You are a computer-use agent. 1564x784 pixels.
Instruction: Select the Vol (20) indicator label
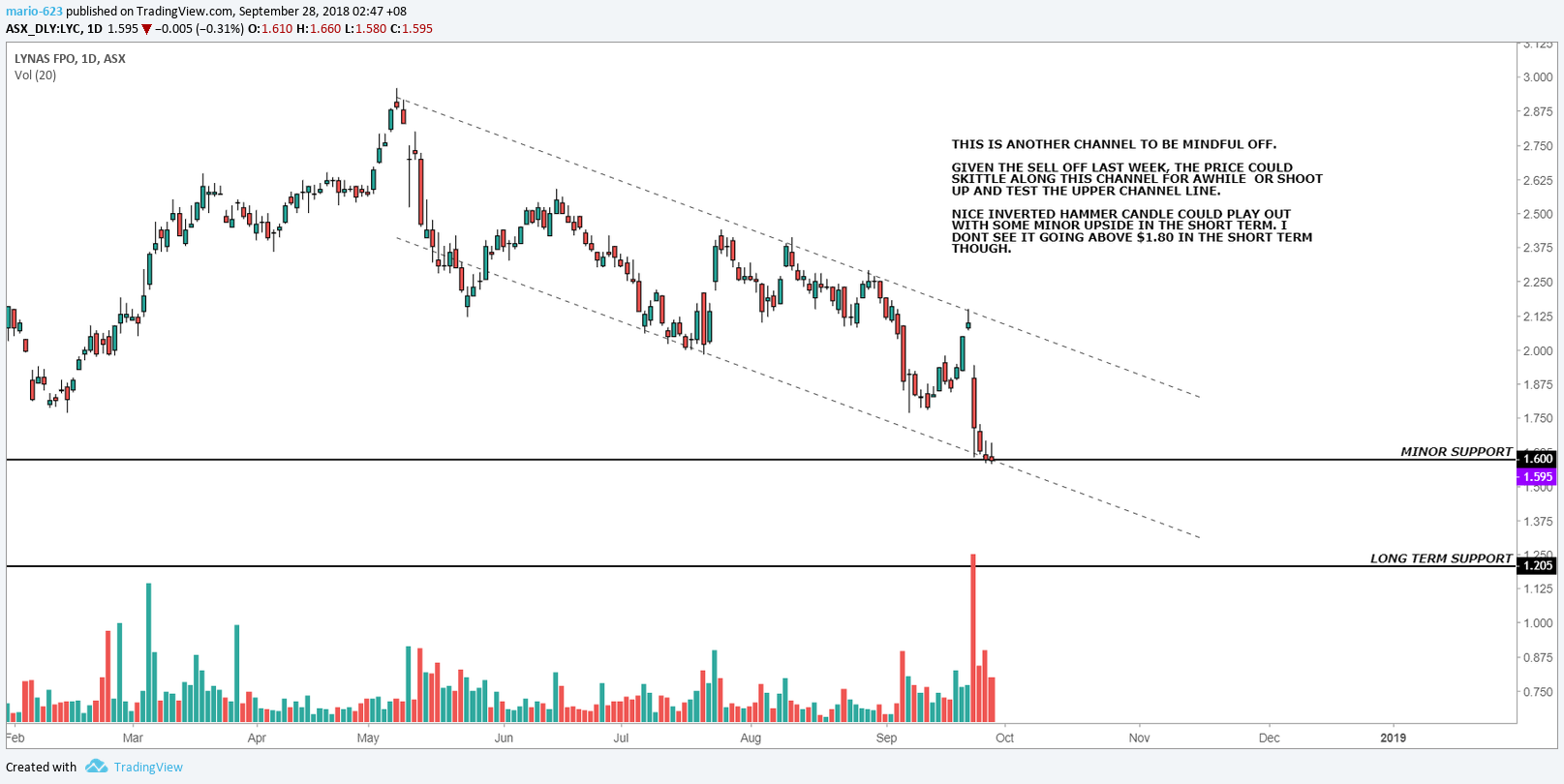pos(35,75)
